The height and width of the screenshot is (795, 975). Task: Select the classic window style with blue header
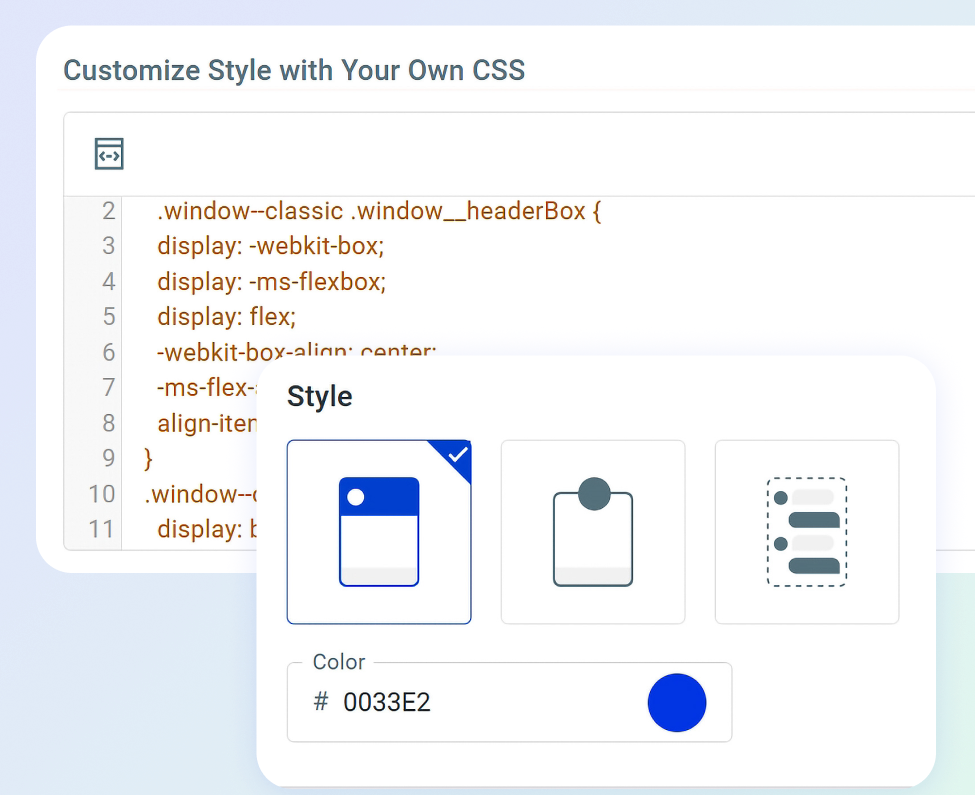379,532
